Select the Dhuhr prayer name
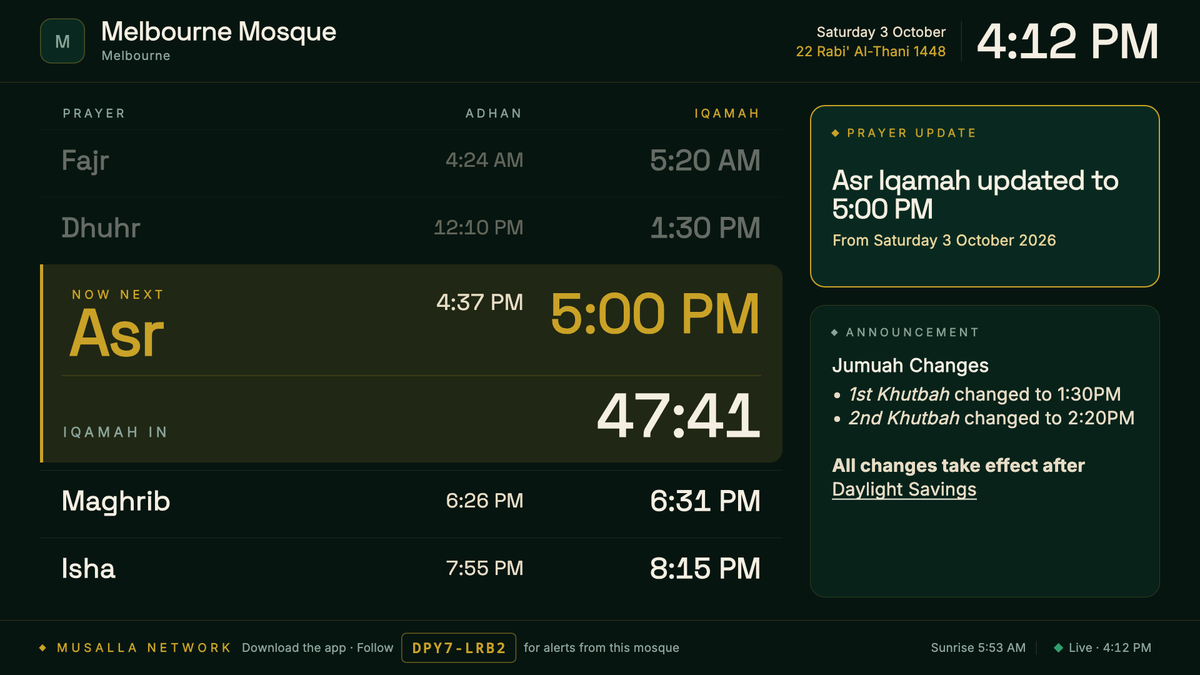 [x=101, y=228]
